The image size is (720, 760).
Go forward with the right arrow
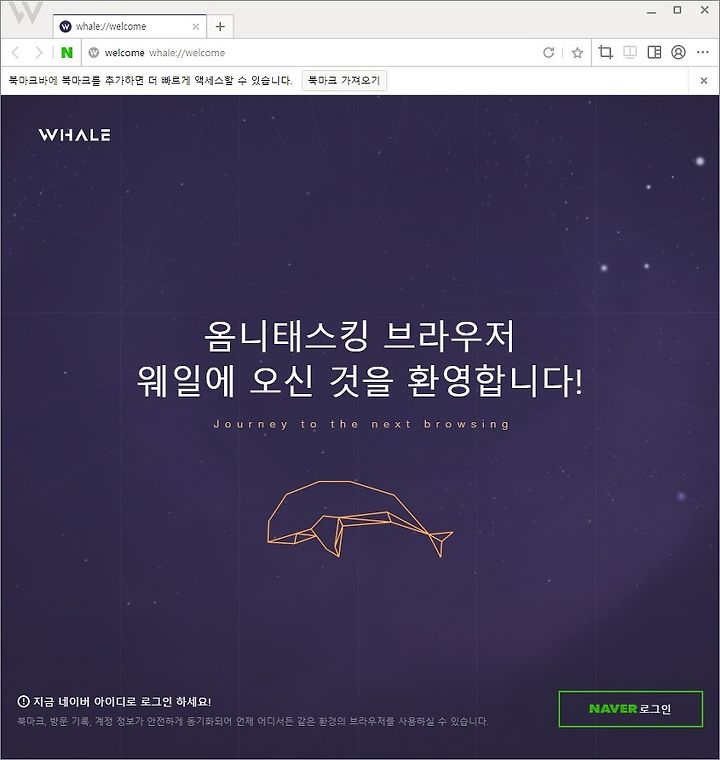click(39, 52)
